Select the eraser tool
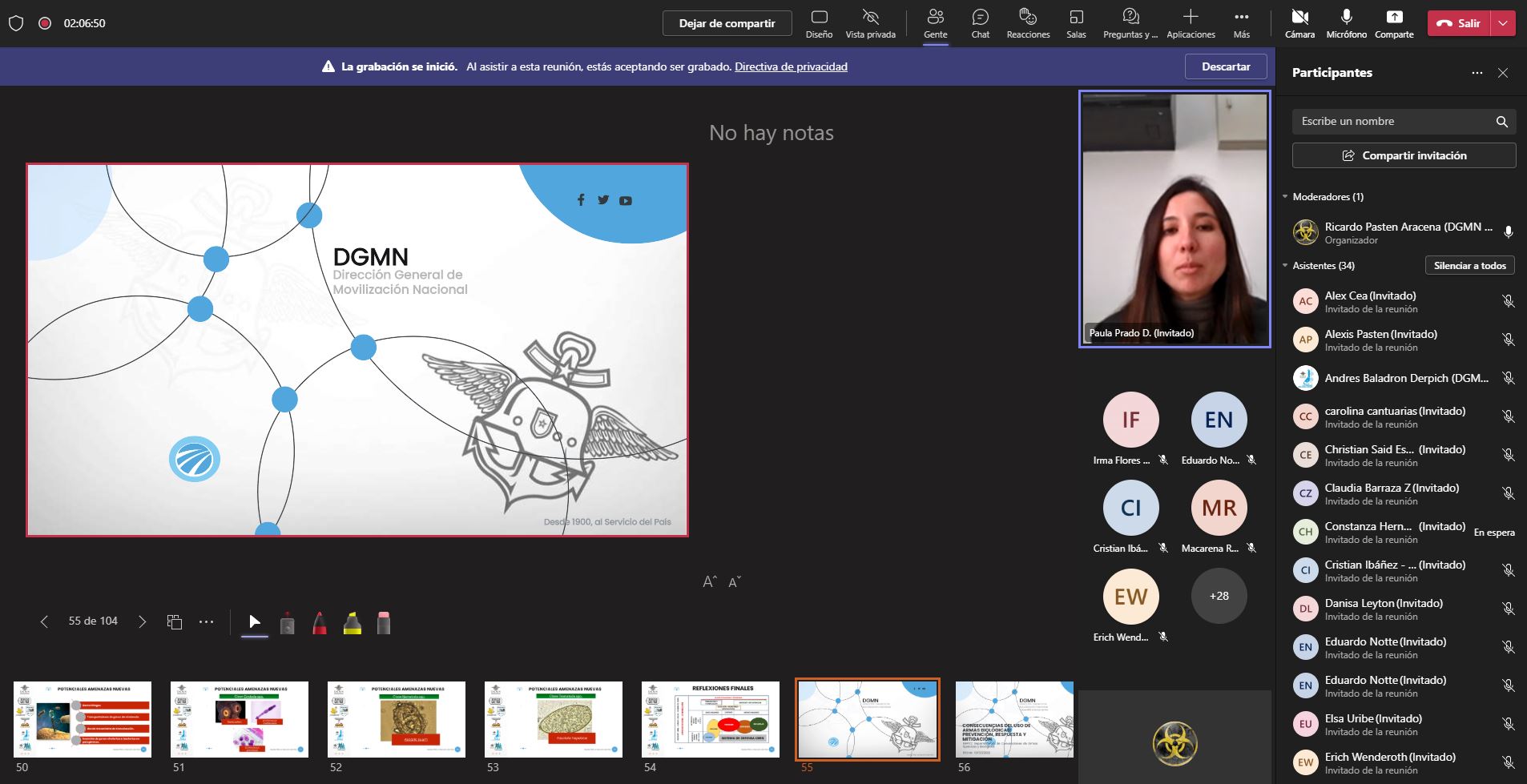Image resolution: width=1527 pixels, height=784 pixels. pyautogui.click(x=384, y=623)
